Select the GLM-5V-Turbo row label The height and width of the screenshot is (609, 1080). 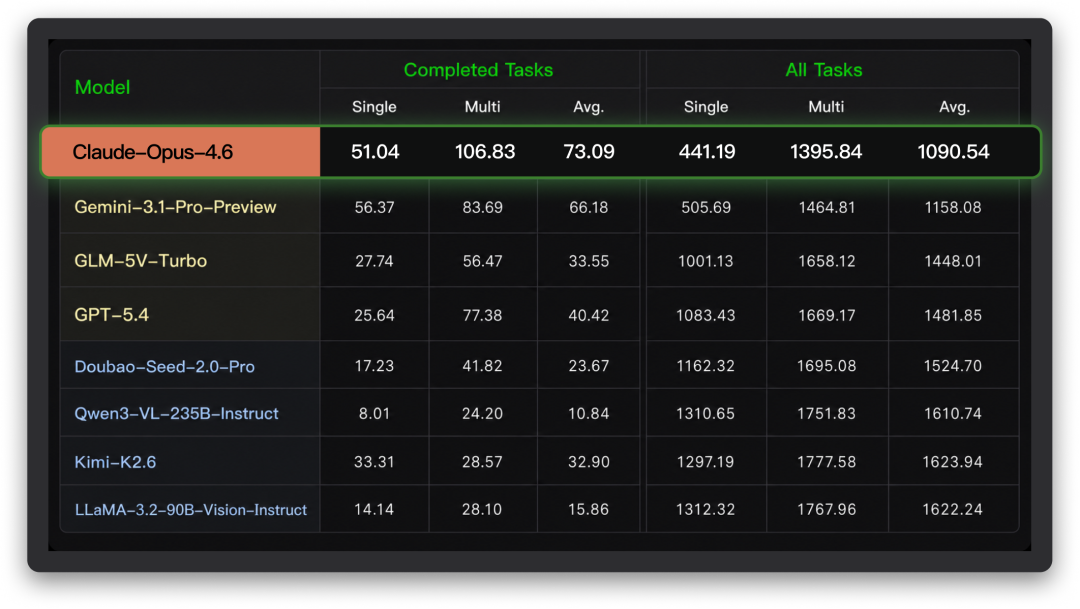[141, 261]
